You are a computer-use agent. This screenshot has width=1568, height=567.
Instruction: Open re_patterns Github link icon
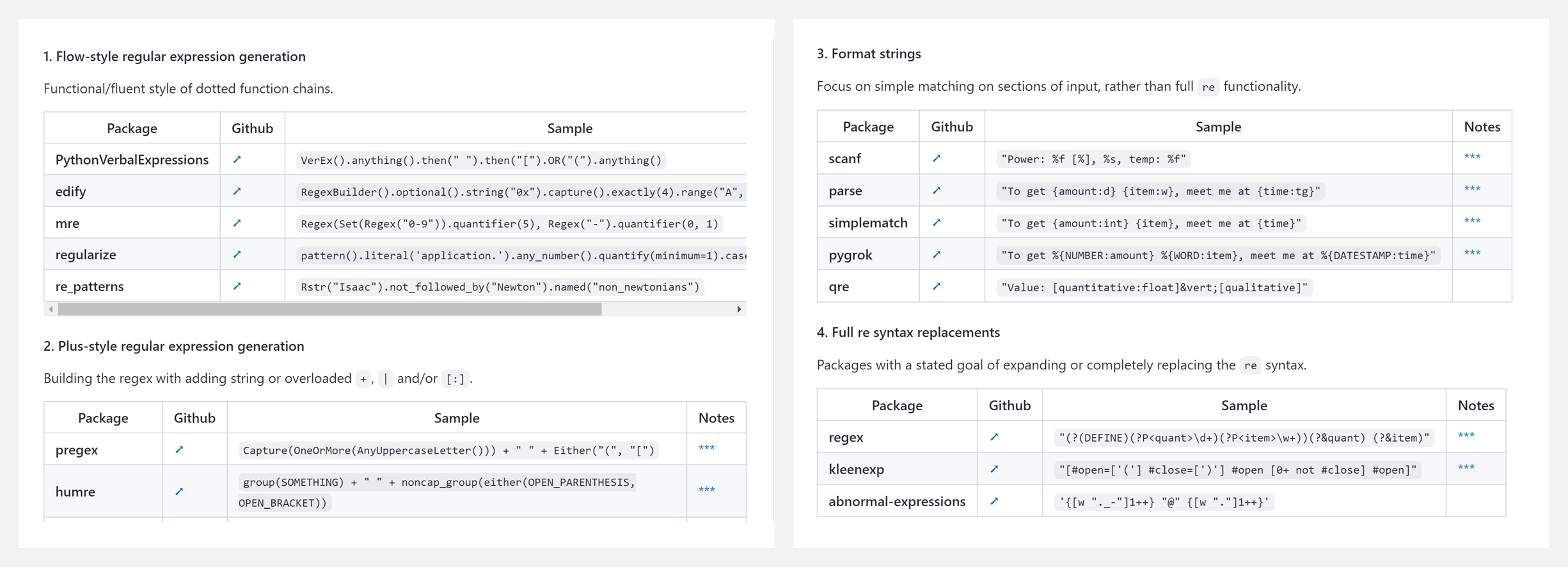[237, 286]
